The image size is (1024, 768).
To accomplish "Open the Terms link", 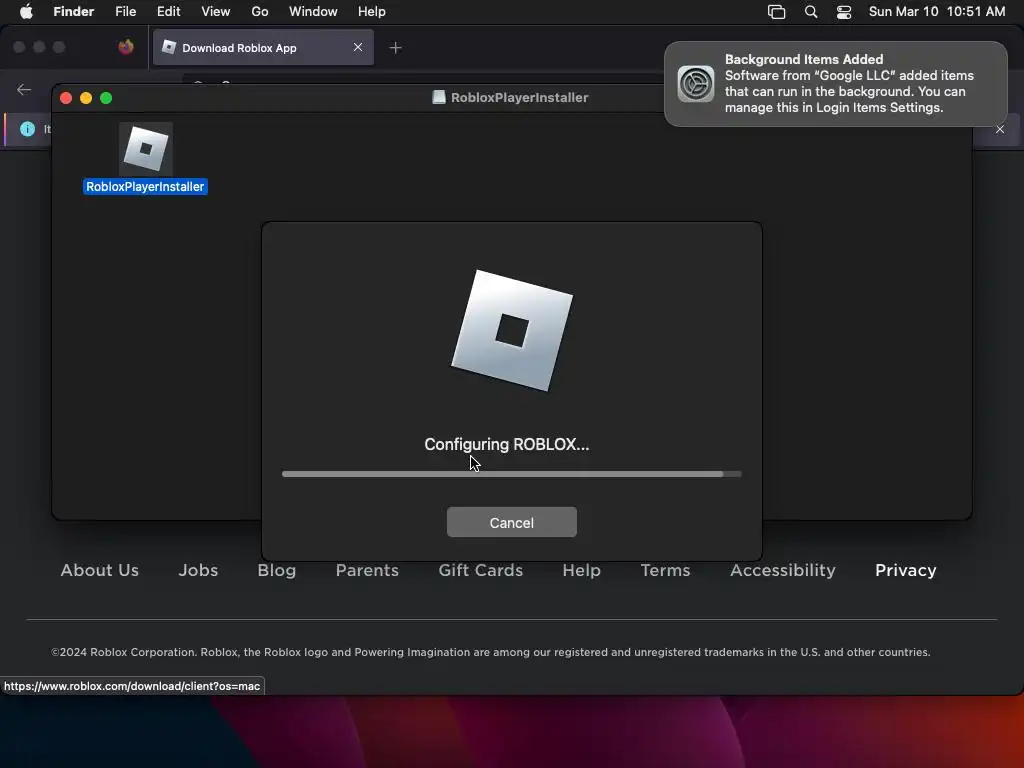I will click(x=665, y=570).
